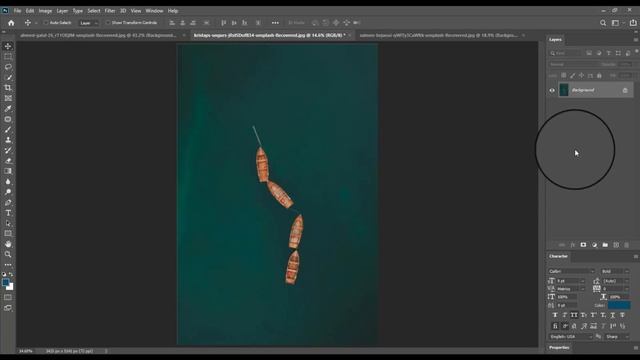Select the Hand tool
The image size is (640, 360).
[8, 244]
